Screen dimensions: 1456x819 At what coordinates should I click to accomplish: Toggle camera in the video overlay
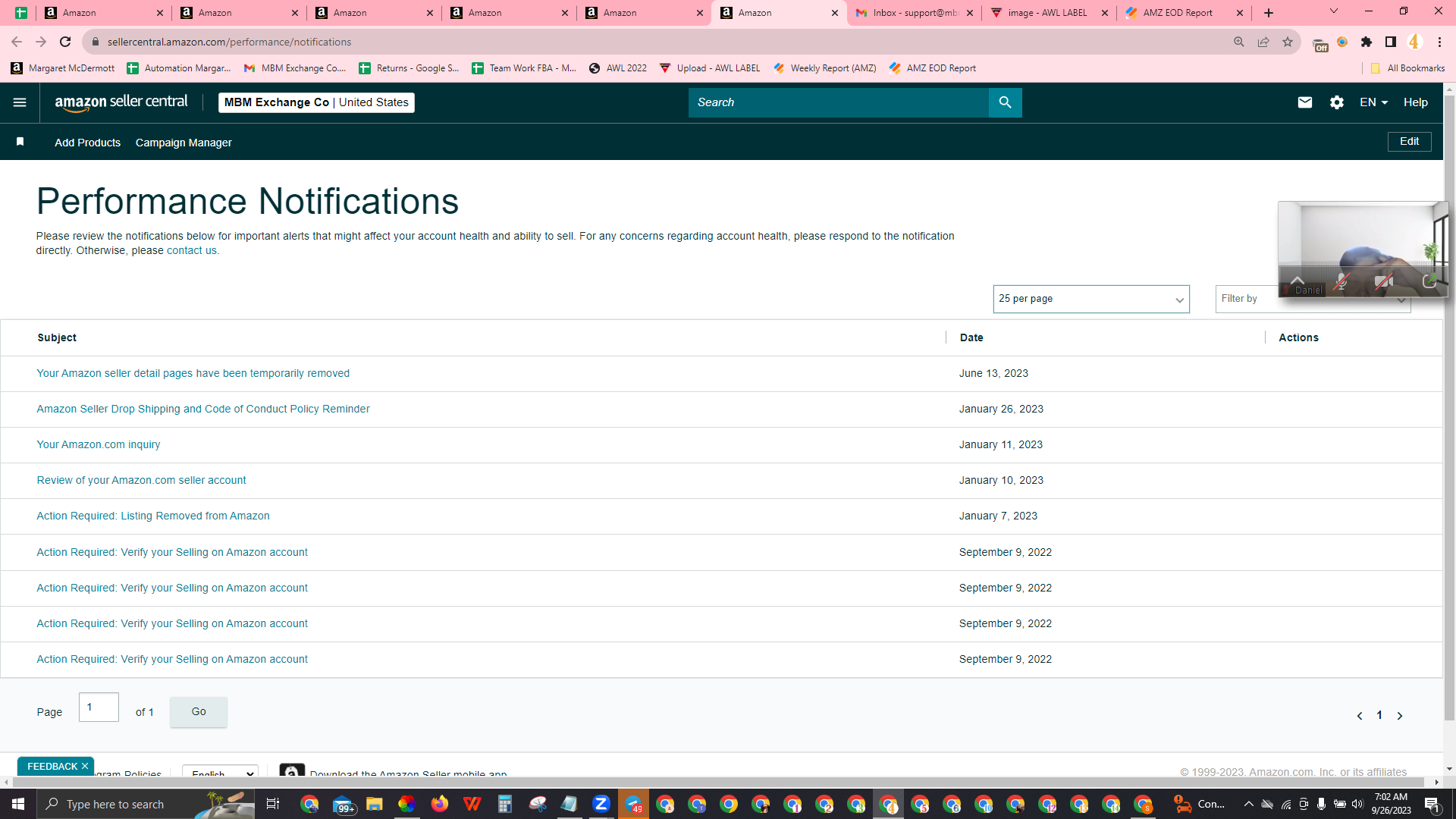pyautogui.click(x=1384, y=282)
